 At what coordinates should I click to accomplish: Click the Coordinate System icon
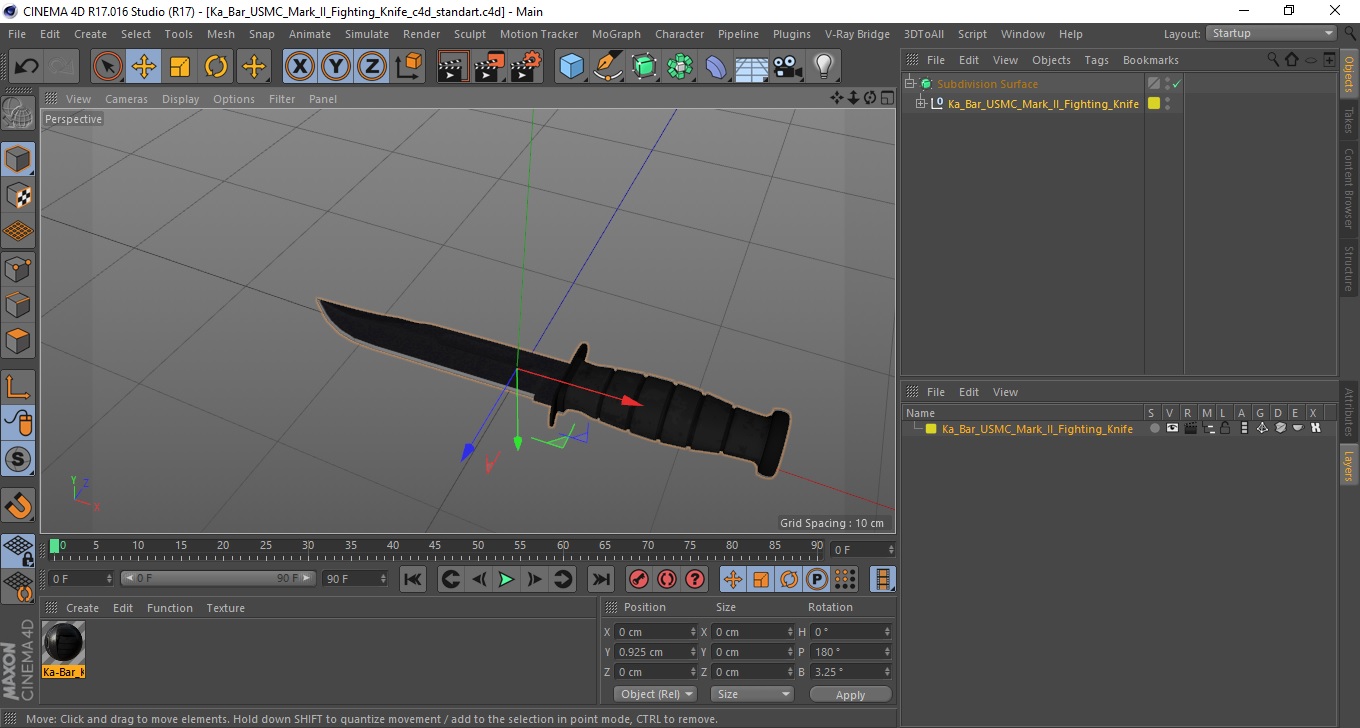408,67
